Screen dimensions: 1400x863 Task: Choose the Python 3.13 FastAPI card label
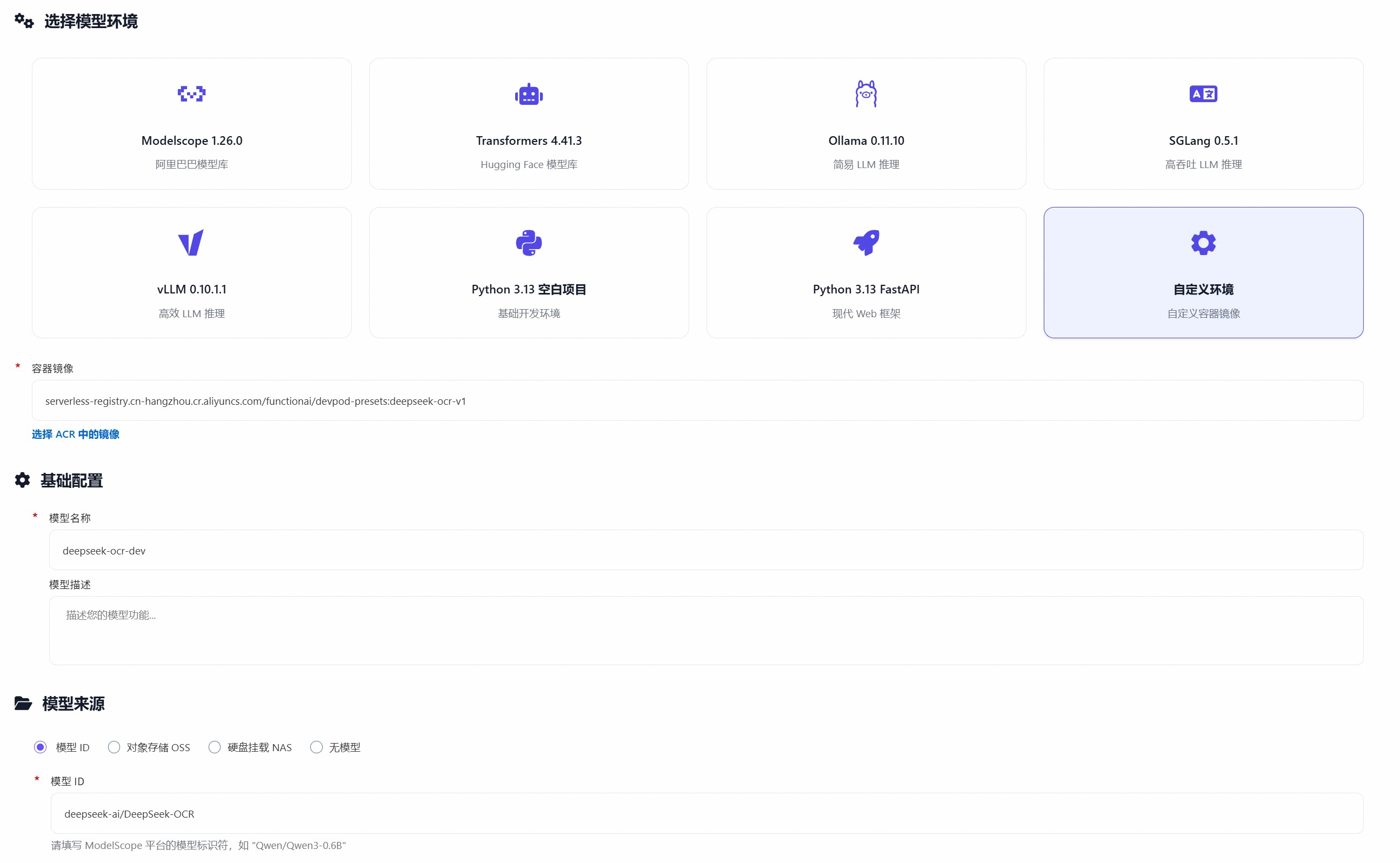[x=865, y=290]
